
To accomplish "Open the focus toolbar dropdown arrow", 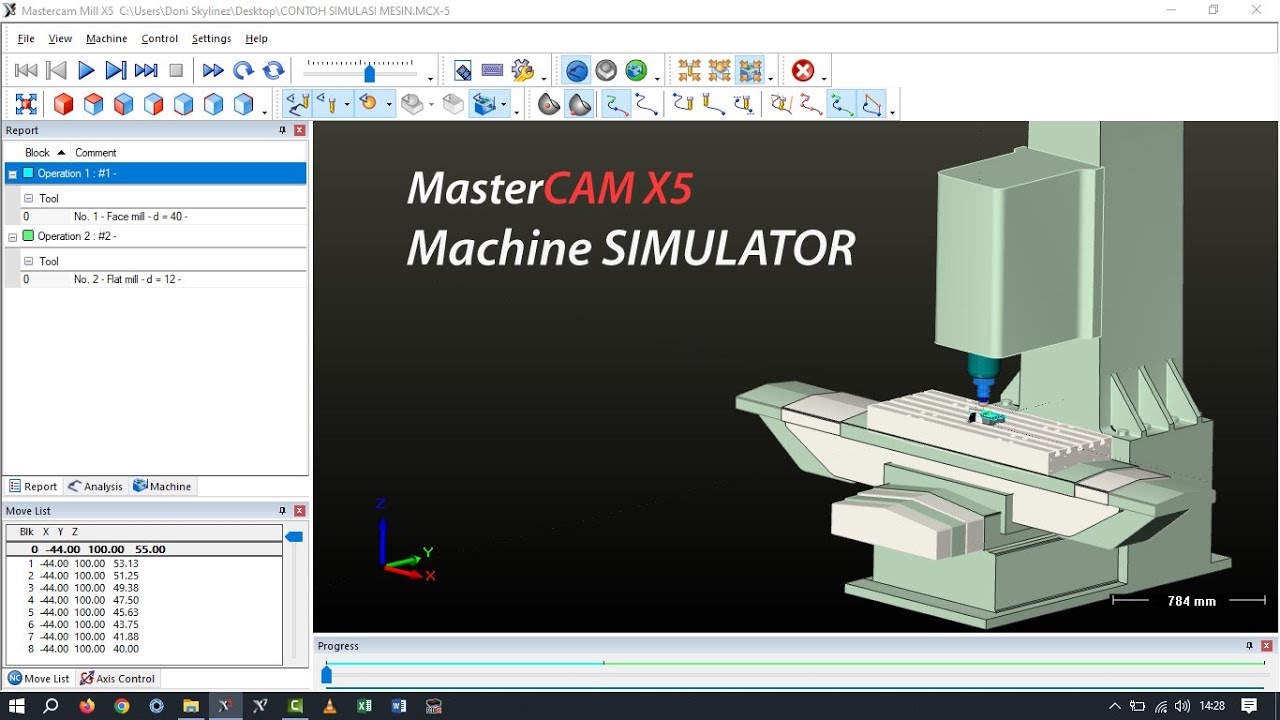I will [771, 78].
